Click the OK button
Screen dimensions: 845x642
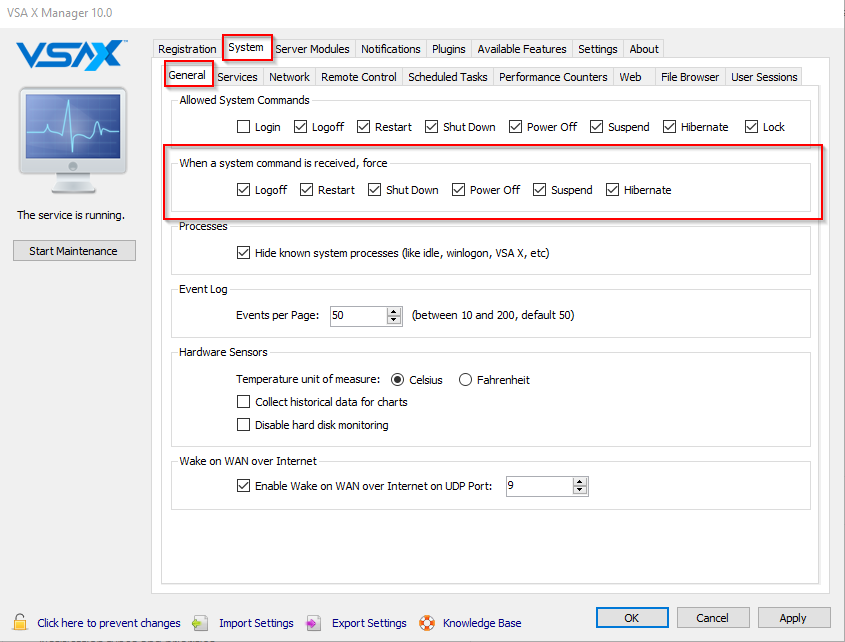pyautogui.click(x=632, y=618)
